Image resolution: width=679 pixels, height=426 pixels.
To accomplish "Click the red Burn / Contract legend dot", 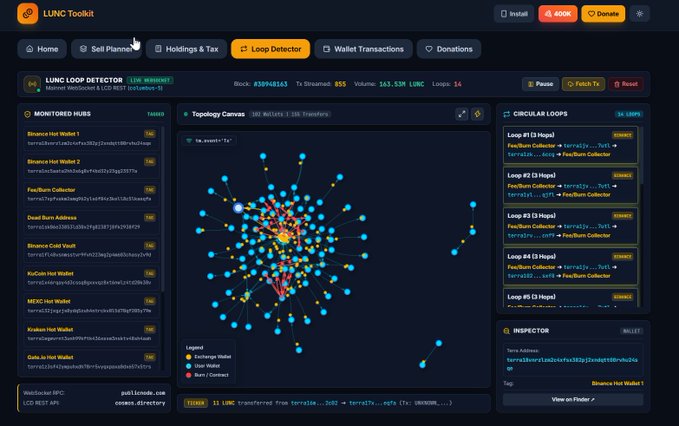I will coord(188,375).
